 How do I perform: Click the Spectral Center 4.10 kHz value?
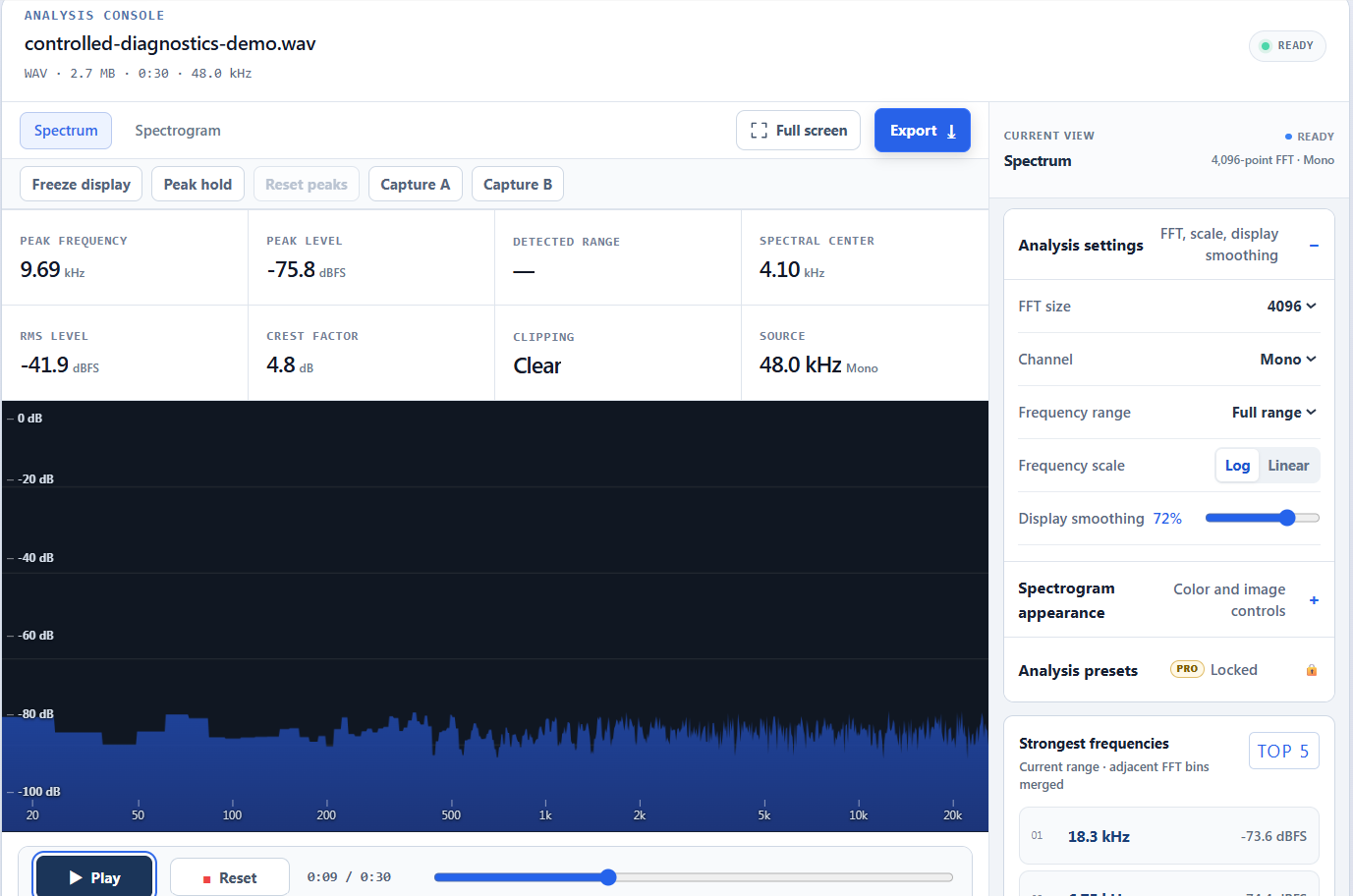(792, 270)
